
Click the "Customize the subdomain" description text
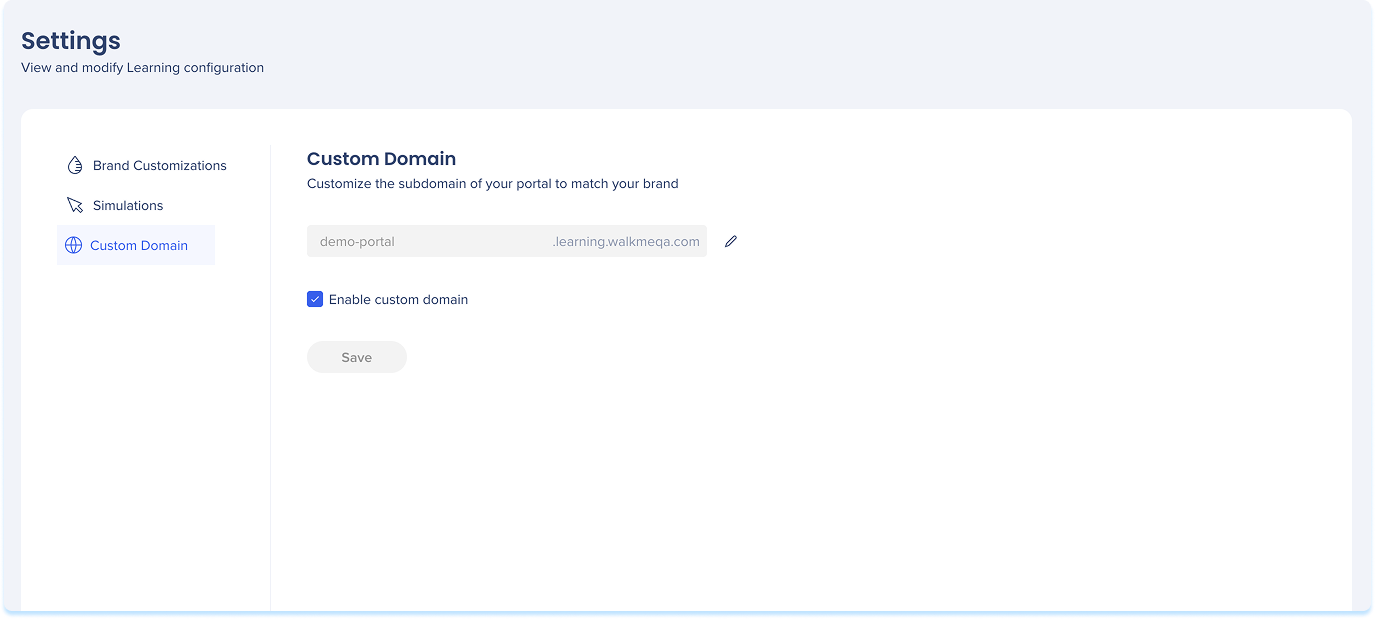pyautogui.click(x=492, y=184)
